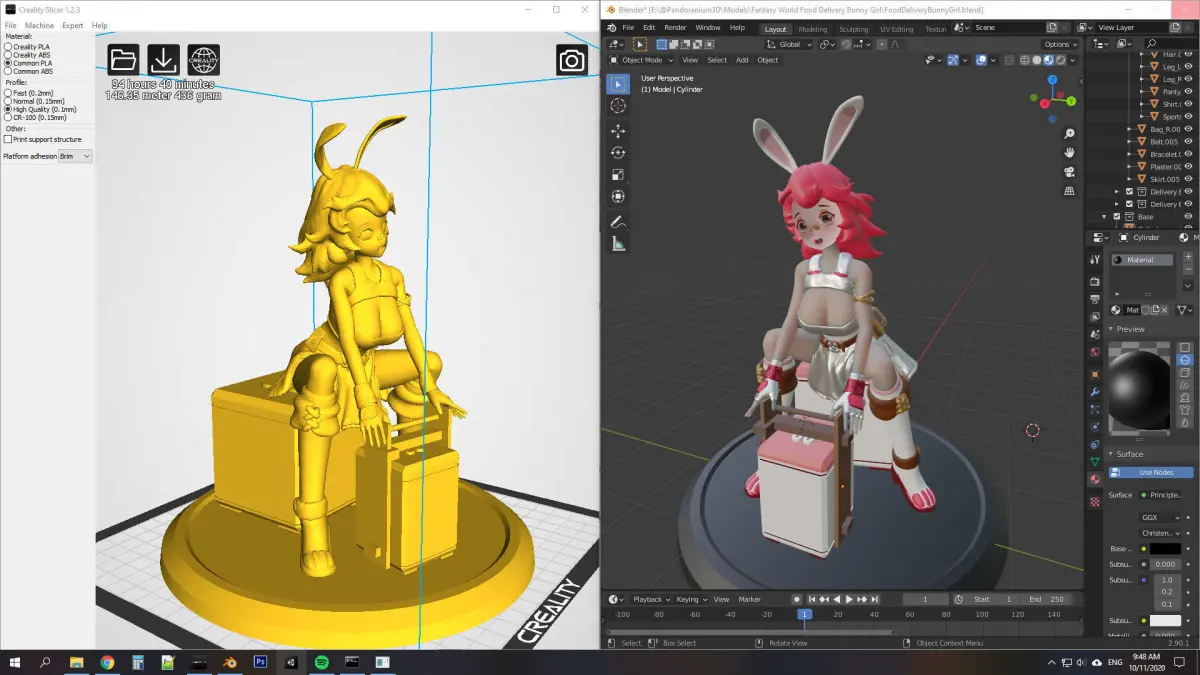
Task: Switch to the Sculpting workspace tab
Action: (x=853, y=29)
